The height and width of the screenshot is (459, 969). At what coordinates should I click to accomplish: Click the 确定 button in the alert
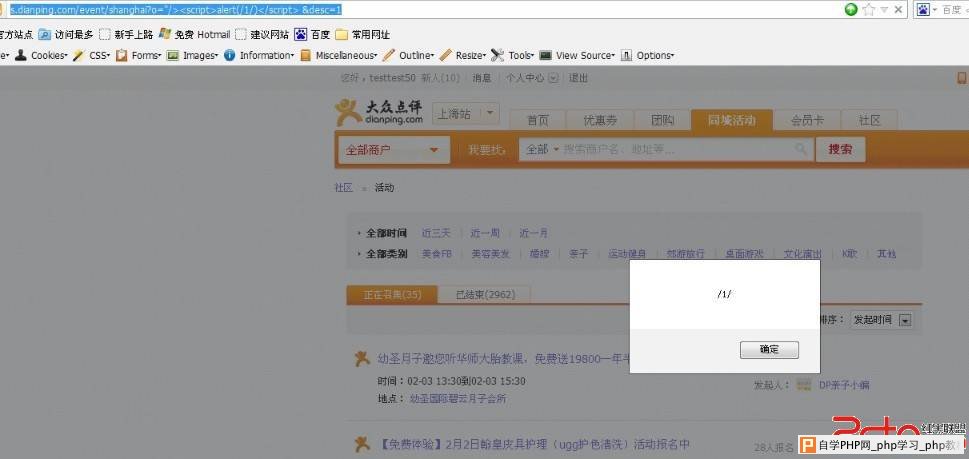769,350
